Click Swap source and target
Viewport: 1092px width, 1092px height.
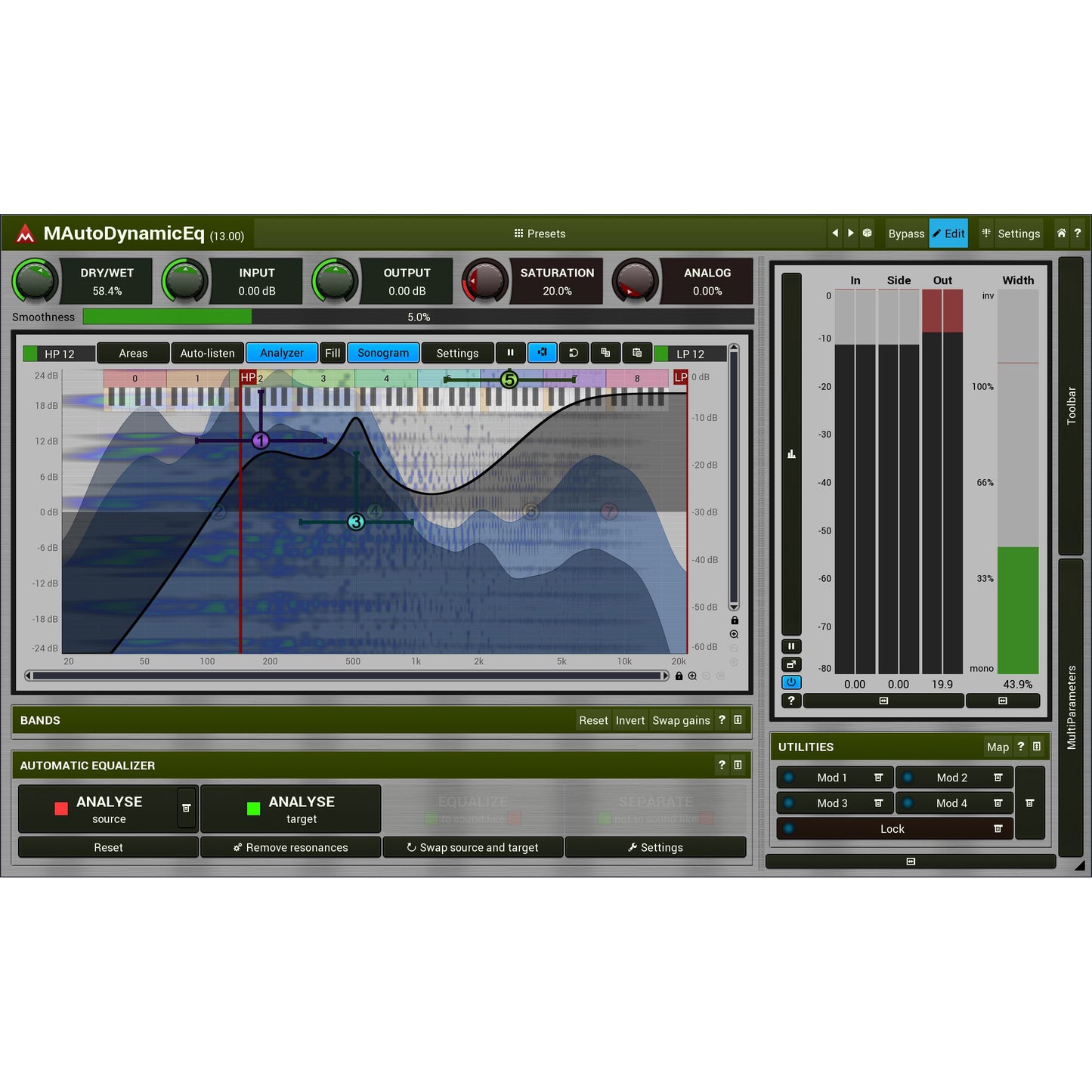coord(473,847)
